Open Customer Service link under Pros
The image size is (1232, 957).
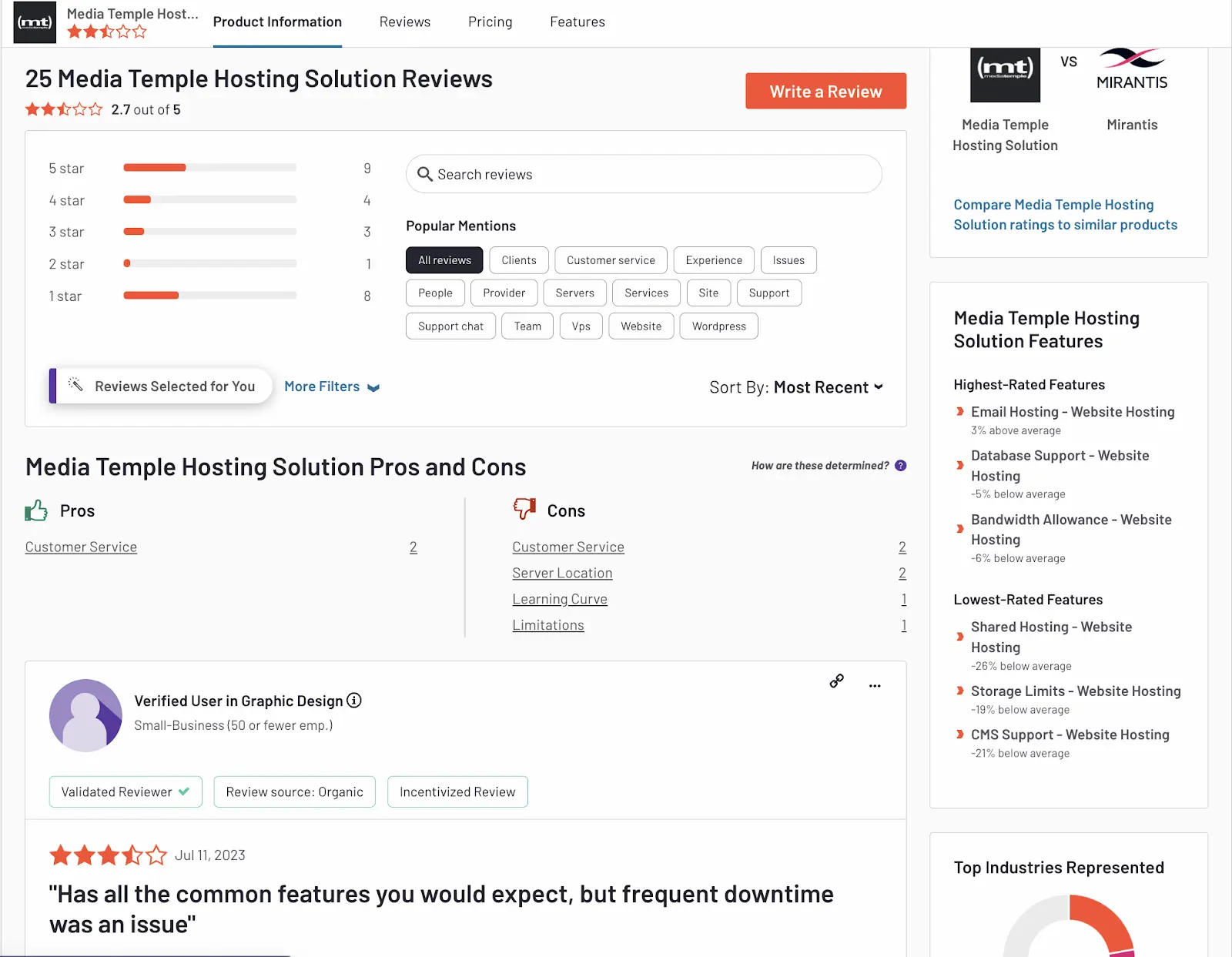tap(81, 547)
